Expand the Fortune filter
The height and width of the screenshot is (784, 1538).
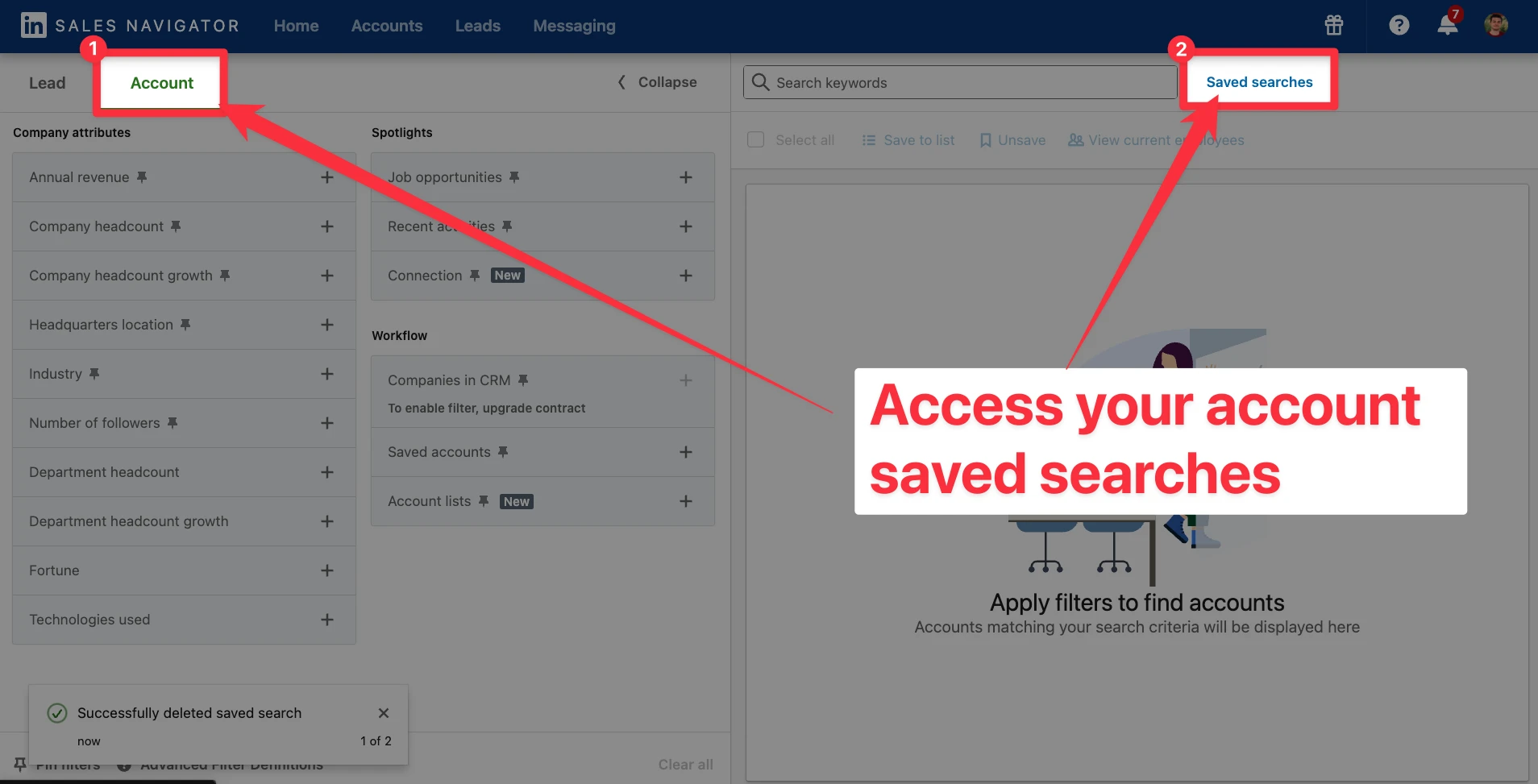coord(326,570)
